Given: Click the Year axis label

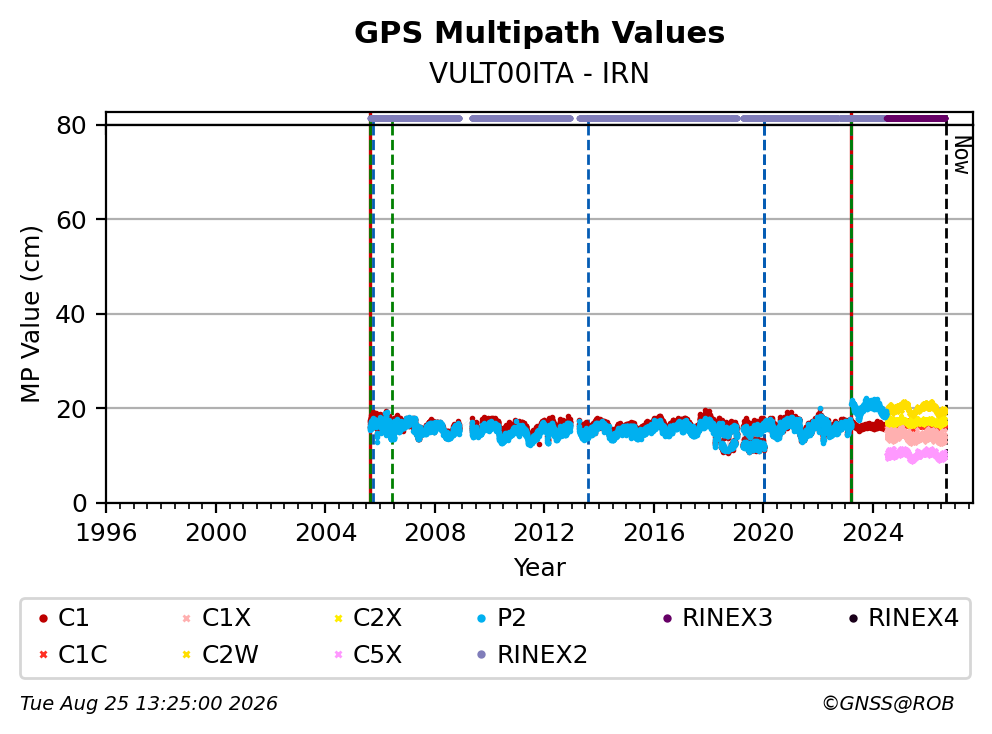Looking at the screenshot, I should coord(539,567).
